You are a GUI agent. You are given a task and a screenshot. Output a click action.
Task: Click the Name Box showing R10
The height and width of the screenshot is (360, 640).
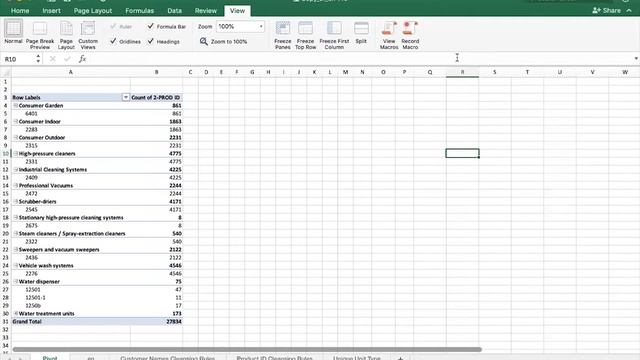point(18,59)
